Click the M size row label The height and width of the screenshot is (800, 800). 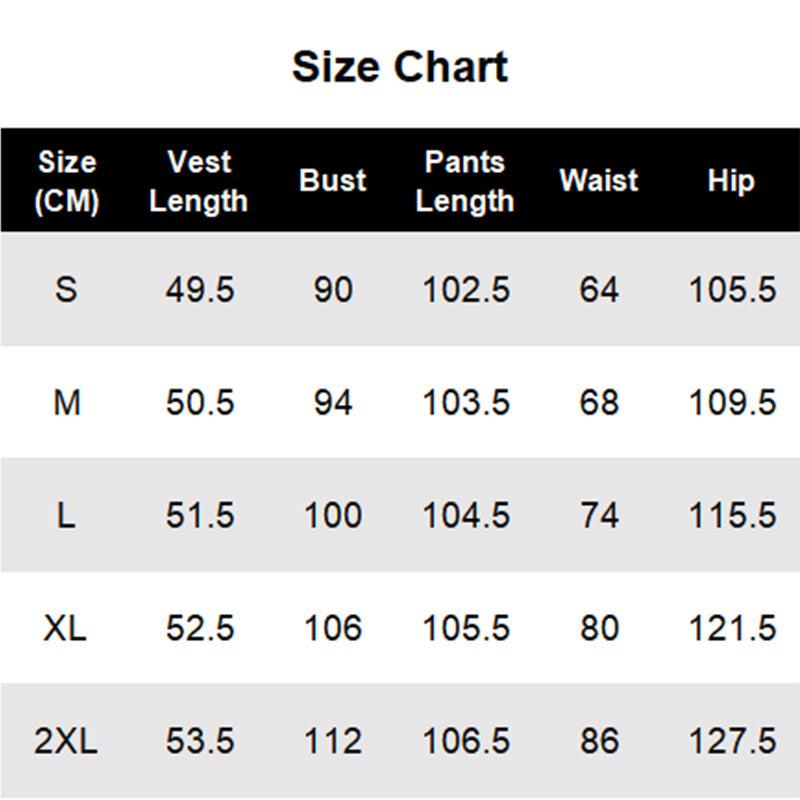67,403
